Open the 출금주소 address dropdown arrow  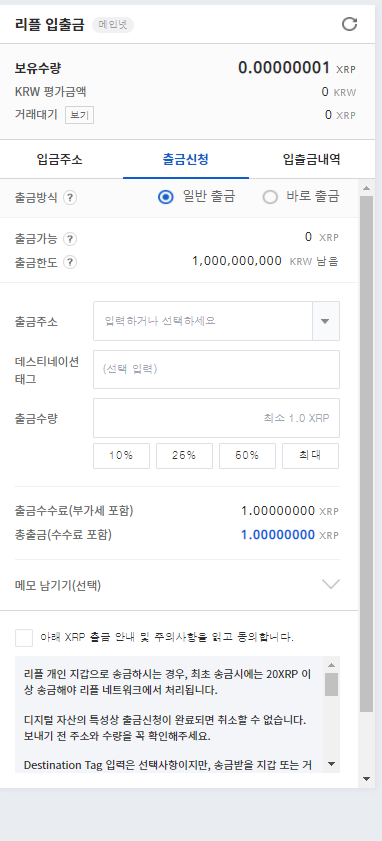(x=325, y=321)
